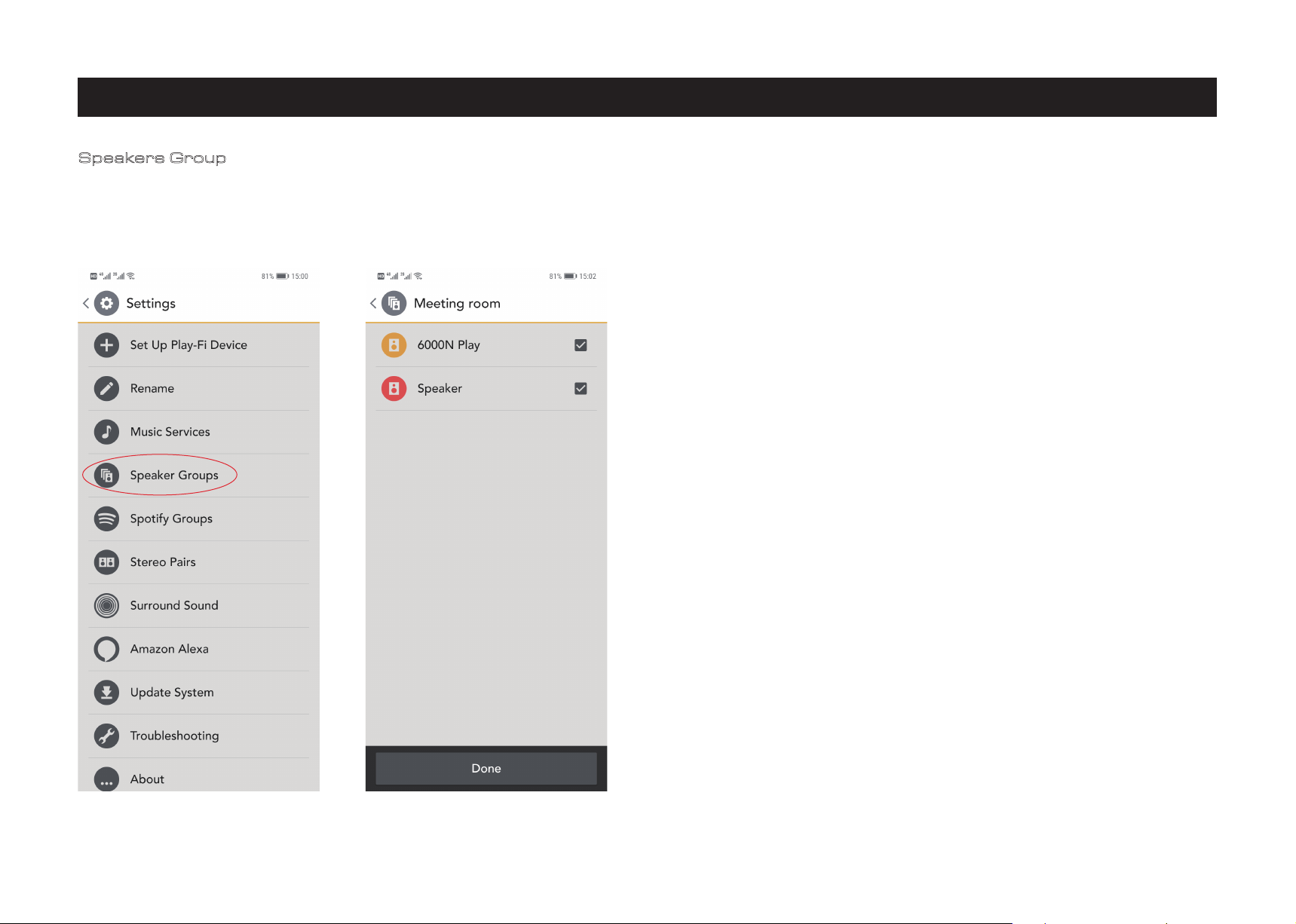
Task: Select Speaker Groups menu entry
Action: click(x=199, y=476)
